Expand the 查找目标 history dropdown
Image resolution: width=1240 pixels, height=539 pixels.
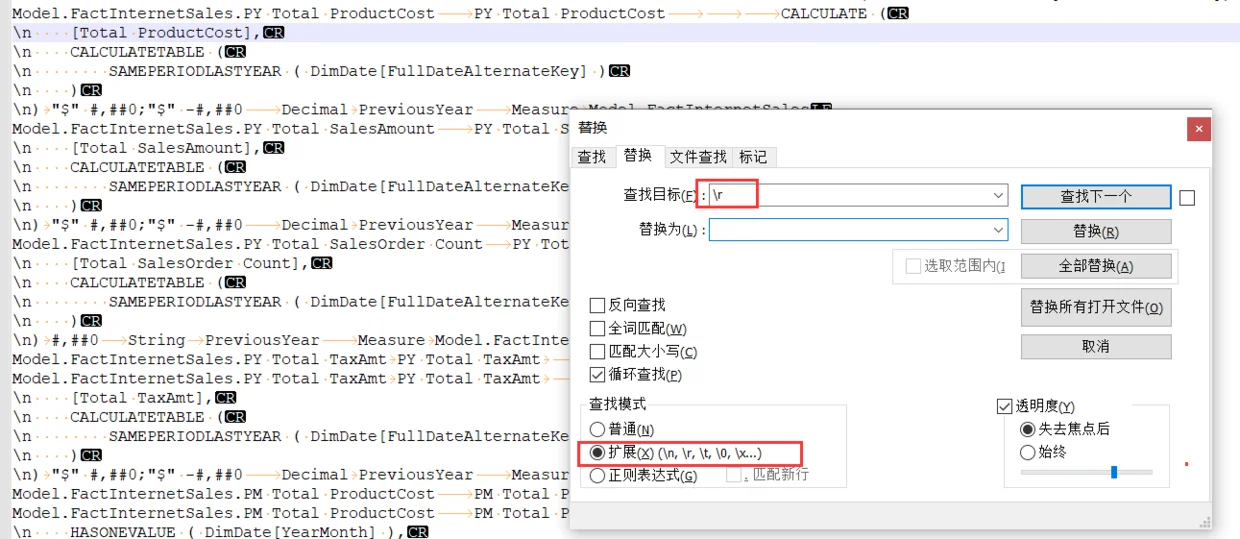998,196
